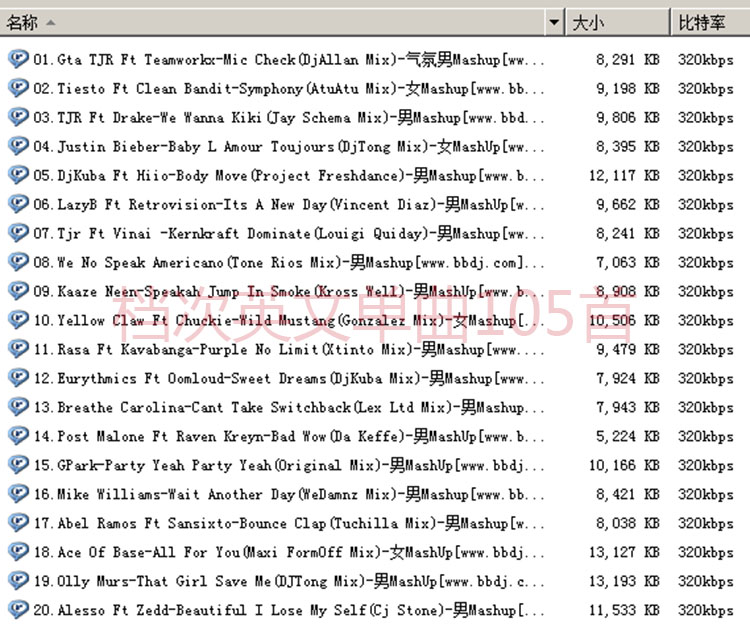This screenshot has width=750, height=627.
Task: Select file name 10.Yellow Claw Ft Chuckie-Wild Mustang
Action: [x=288, y=320]
